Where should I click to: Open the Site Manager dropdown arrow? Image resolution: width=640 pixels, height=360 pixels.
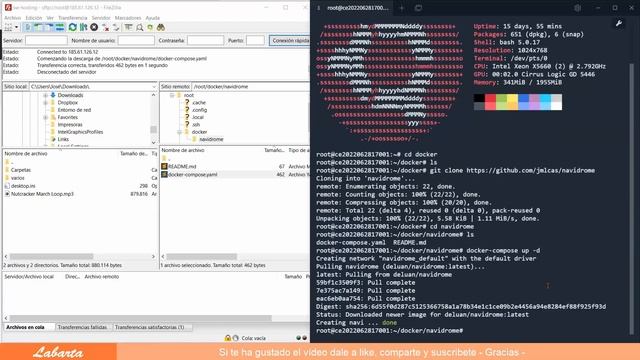click(x=16, y=27)
